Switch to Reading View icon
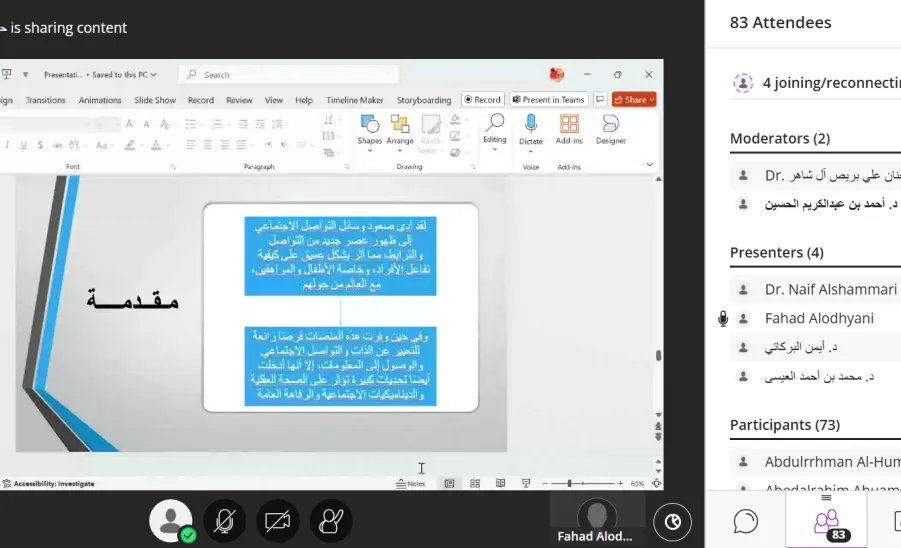Screen dimensions: 901x548 point(500,484)
